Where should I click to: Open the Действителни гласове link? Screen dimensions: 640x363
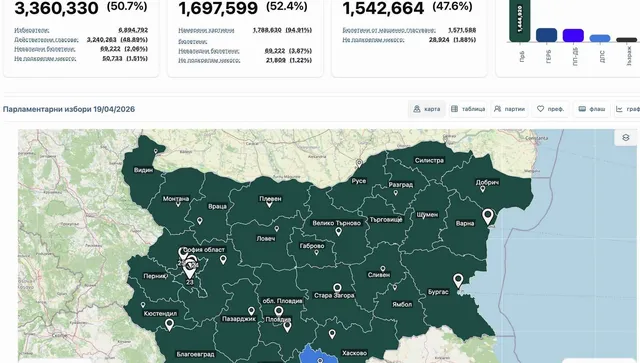pyautogui.click(x=46, y=40)
